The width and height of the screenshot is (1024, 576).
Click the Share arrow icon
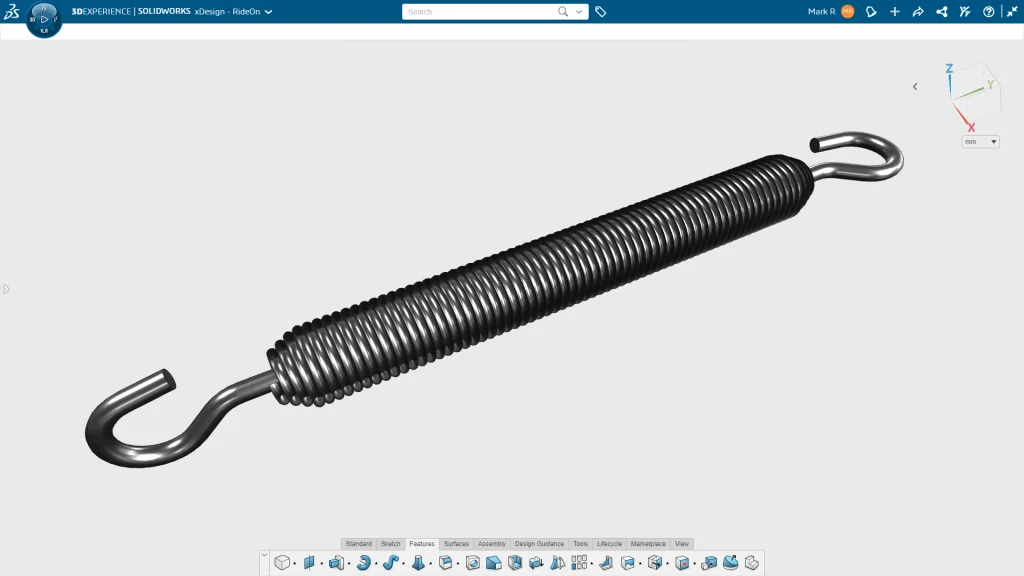918,12
